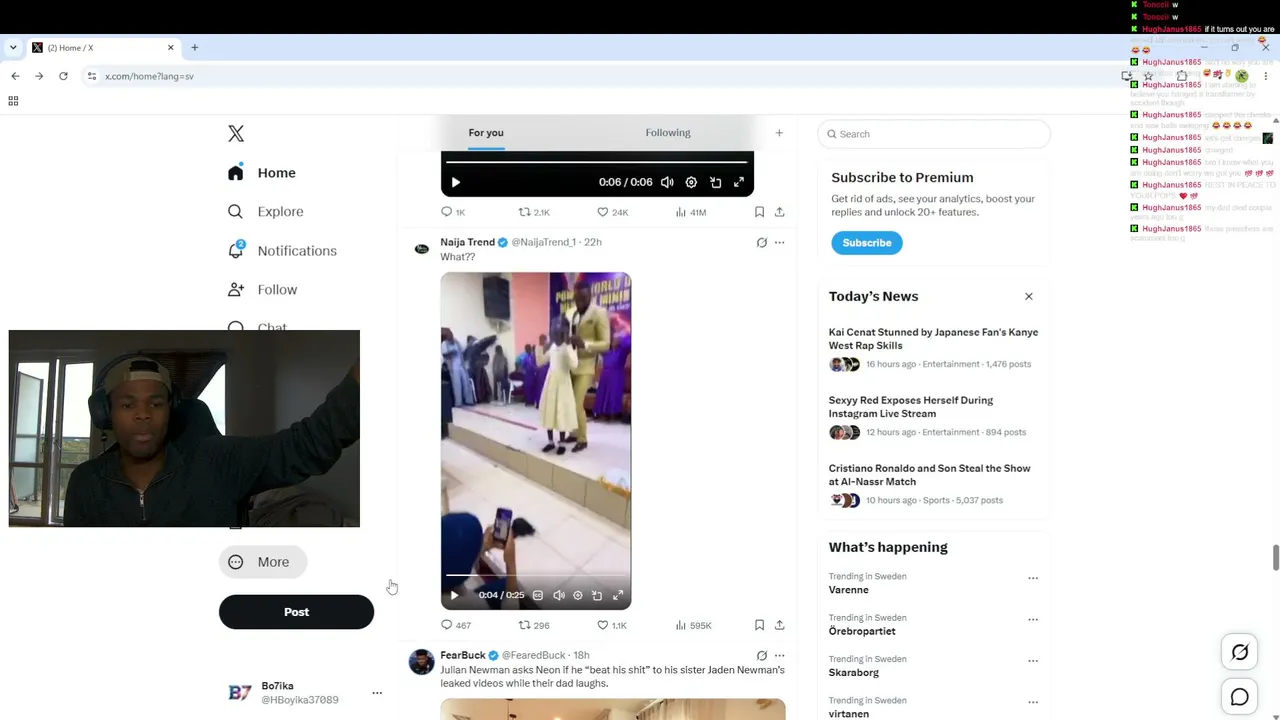The height and width of the screenshot is (720, 1280).
Task: Like the post with 24K likes
Action: click(612, 212)
